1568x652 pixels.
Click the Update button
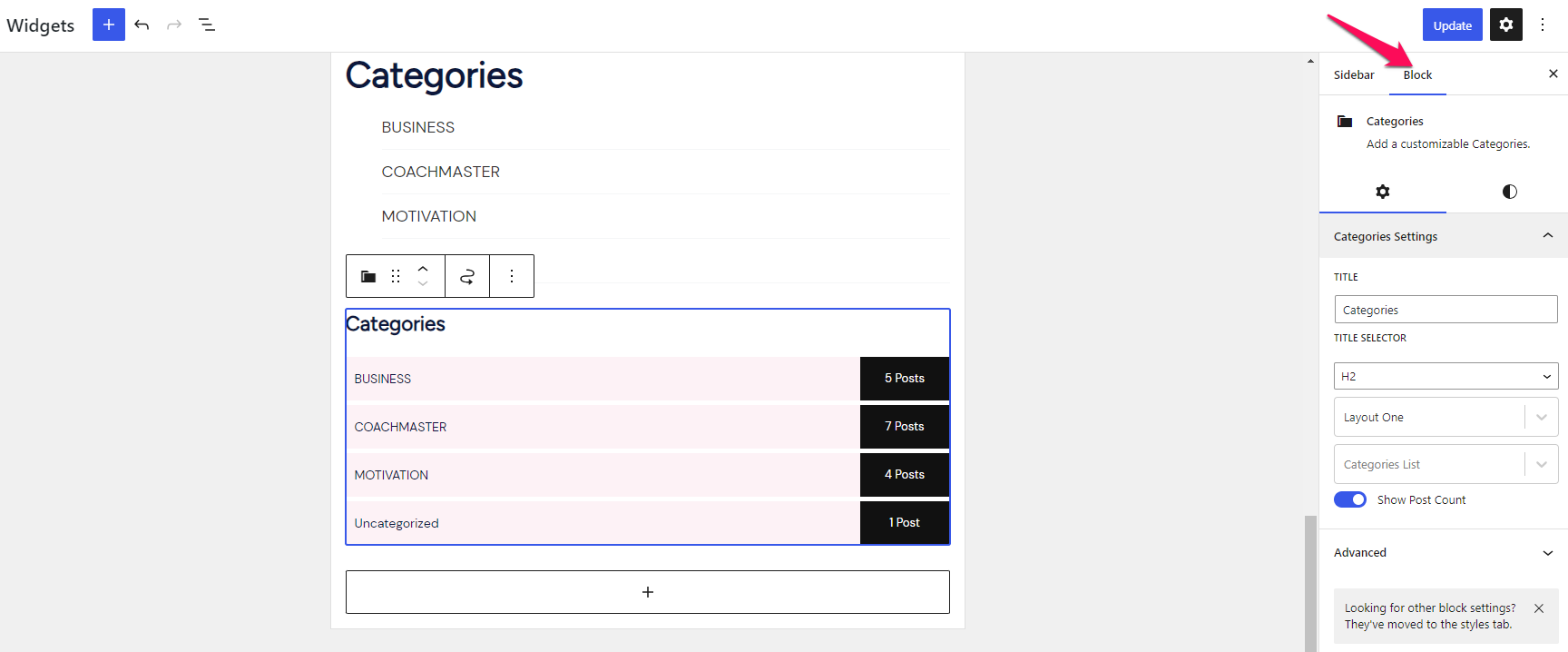coord(1452,25)
